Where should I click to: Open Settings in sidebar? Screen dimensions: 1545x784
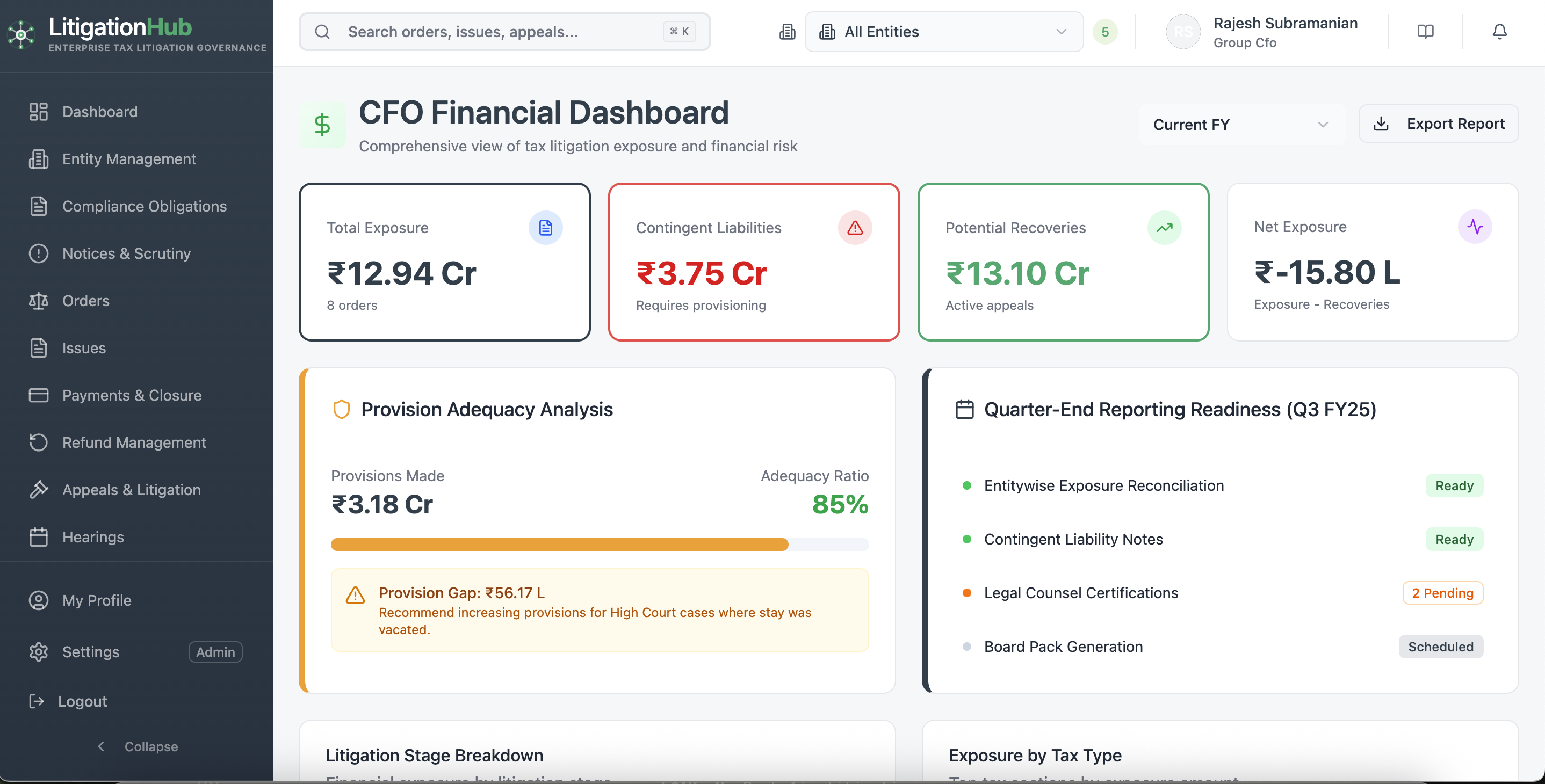point(91,652)
